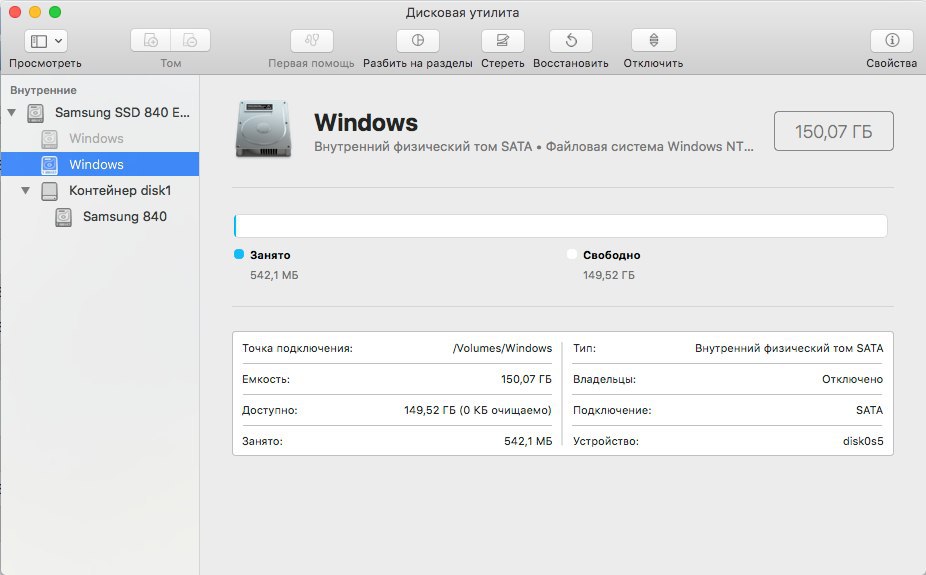Click the /Volumes/Windows mount point value
926x575 pixels.
503,348
